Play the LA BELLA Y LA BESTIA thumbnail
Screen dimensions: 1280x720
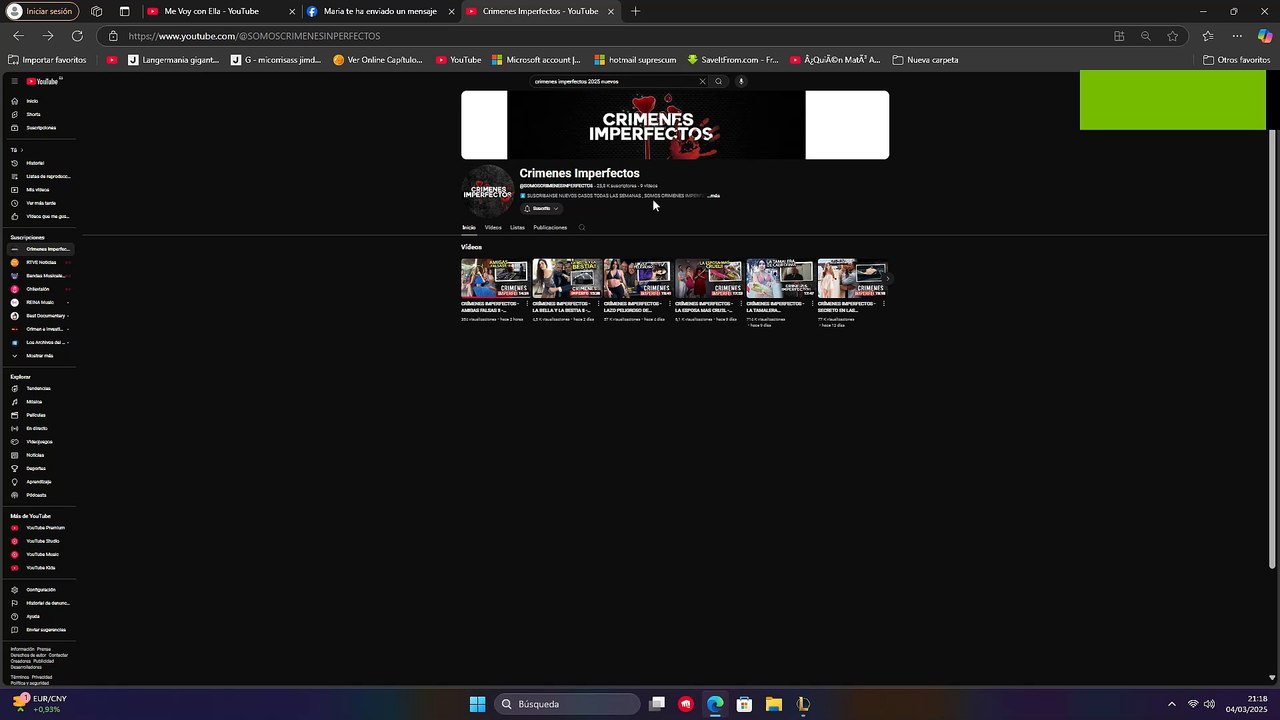566,278
